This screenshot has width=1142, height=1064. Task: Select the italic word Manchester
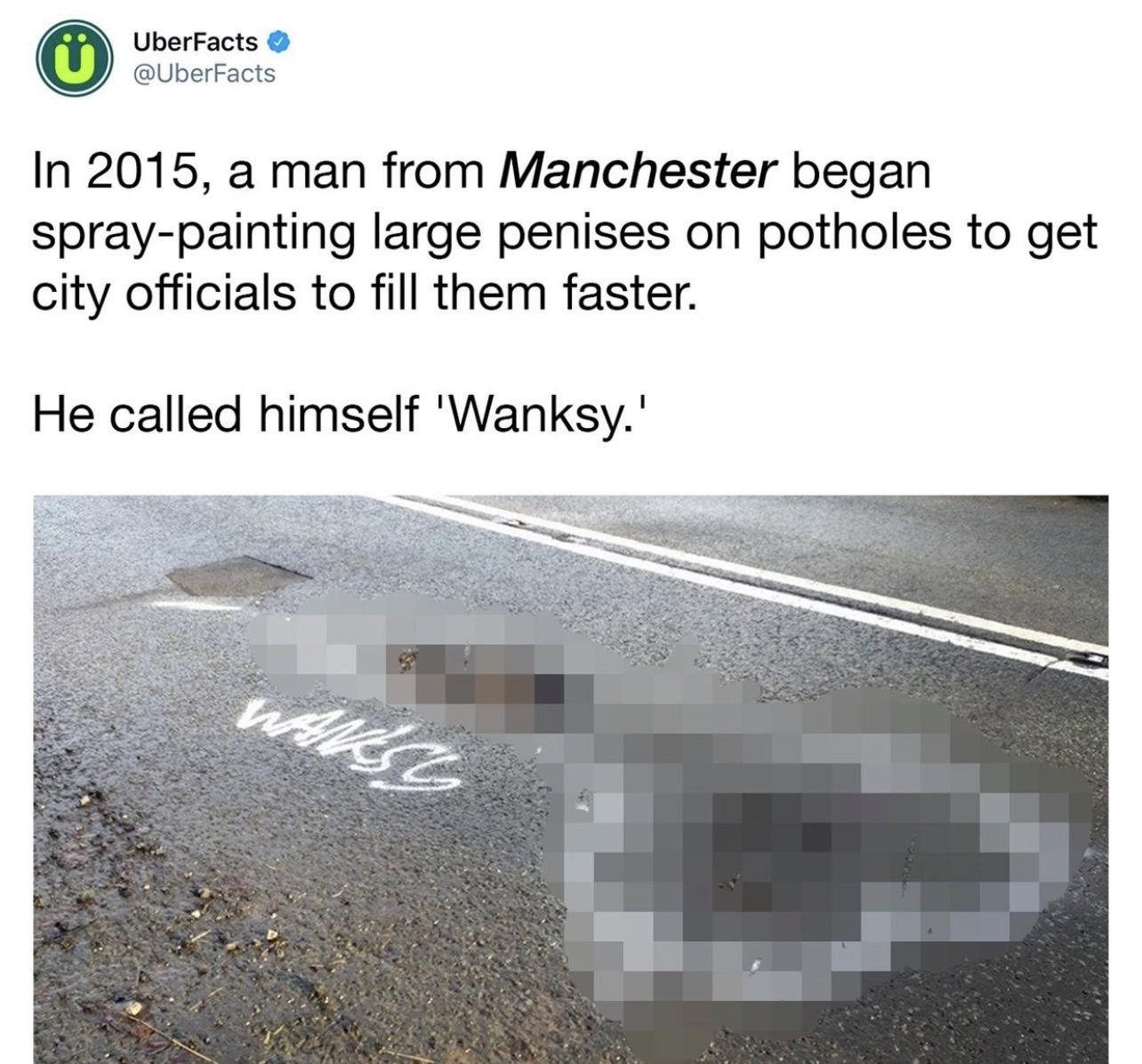[x=638, y=171]
